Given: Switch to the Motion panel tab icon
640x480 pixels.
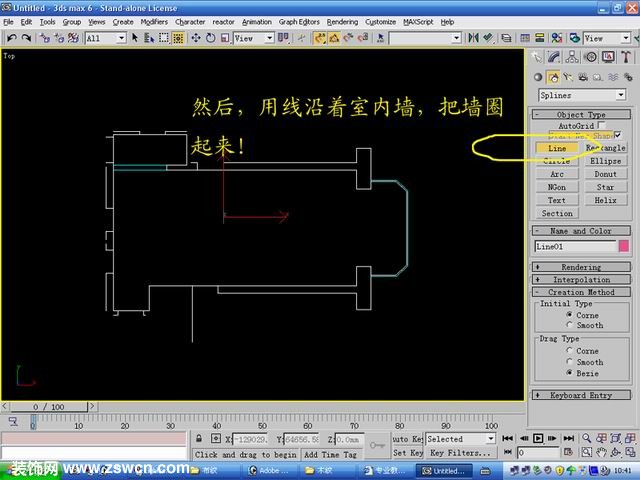Looking at the screenshot, I should (x=591, y=57).
